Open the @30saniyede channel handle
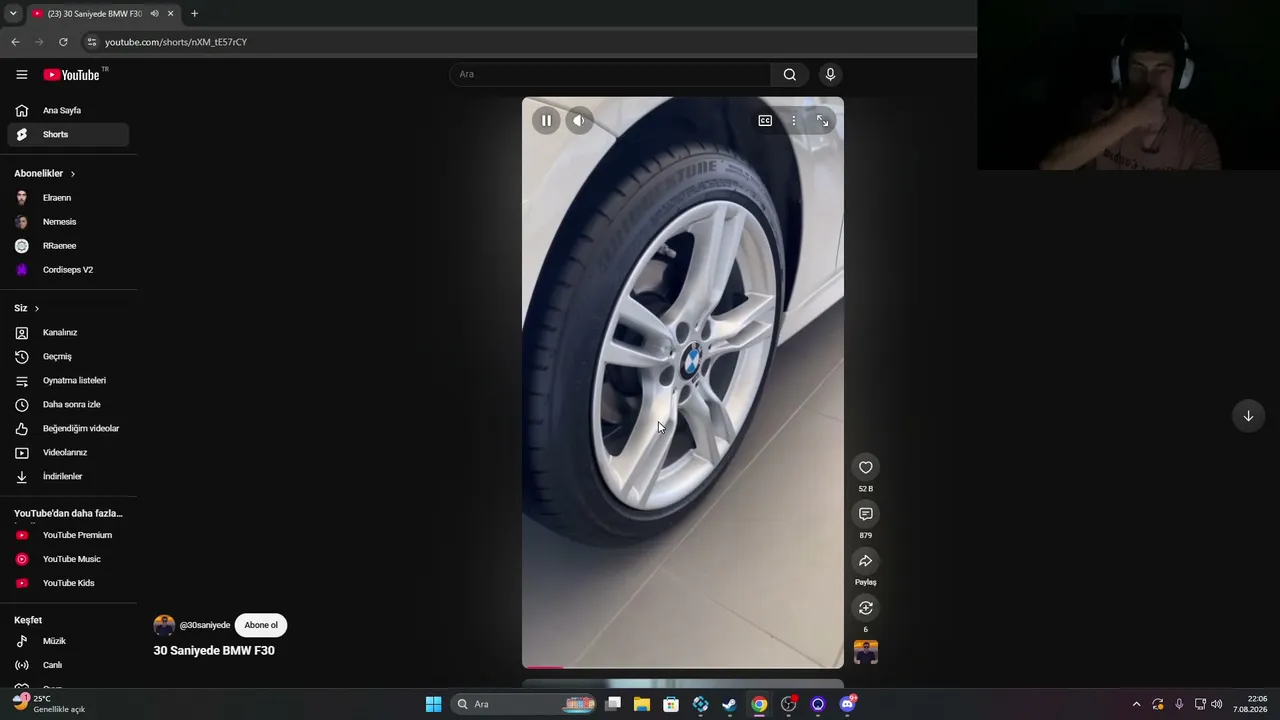Viewport: 1280px width, 720px height. tap(205, 625)
